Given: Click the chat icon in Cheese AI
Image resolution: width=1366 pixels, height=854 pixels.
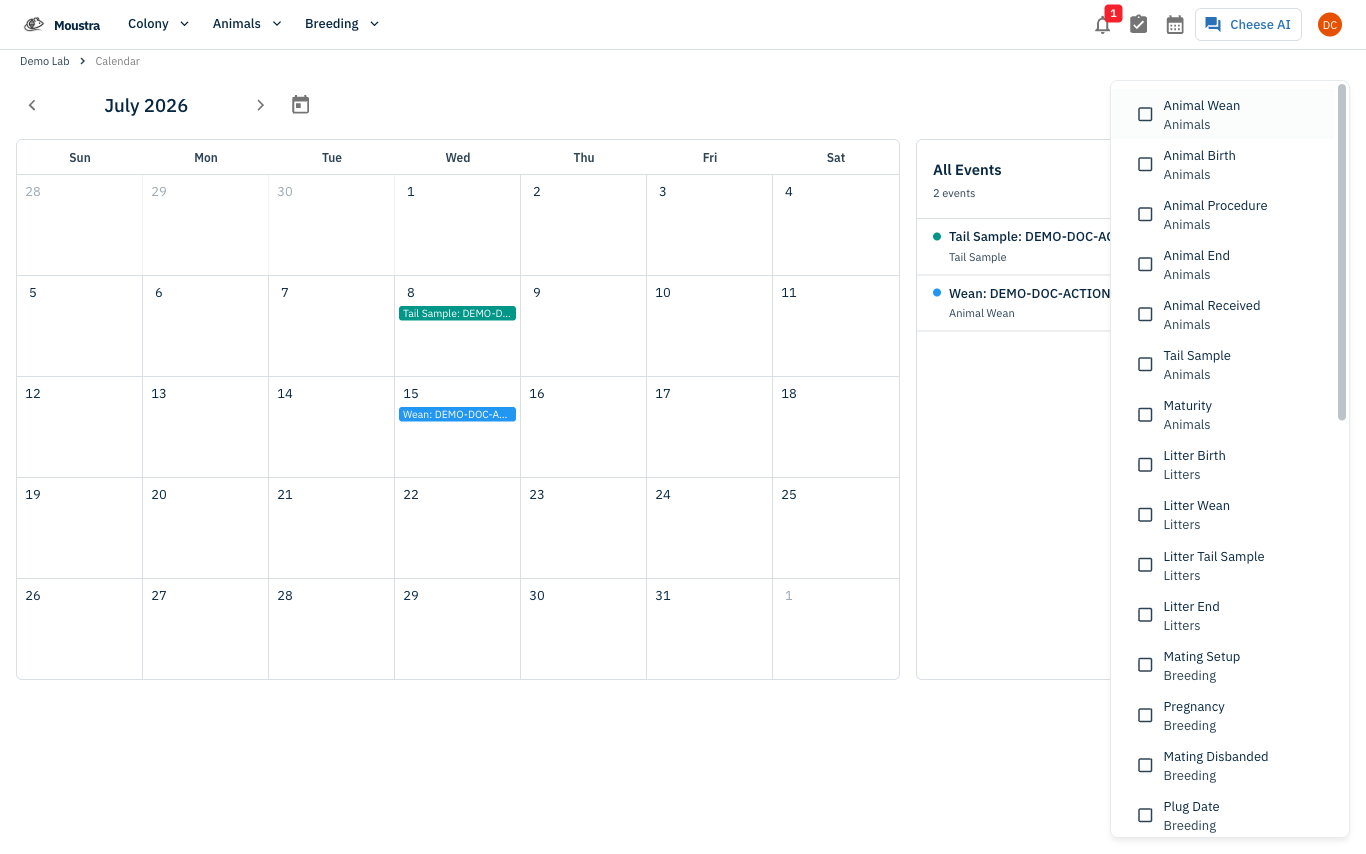Looking at the screenshot, I should tap(1213, 25).
